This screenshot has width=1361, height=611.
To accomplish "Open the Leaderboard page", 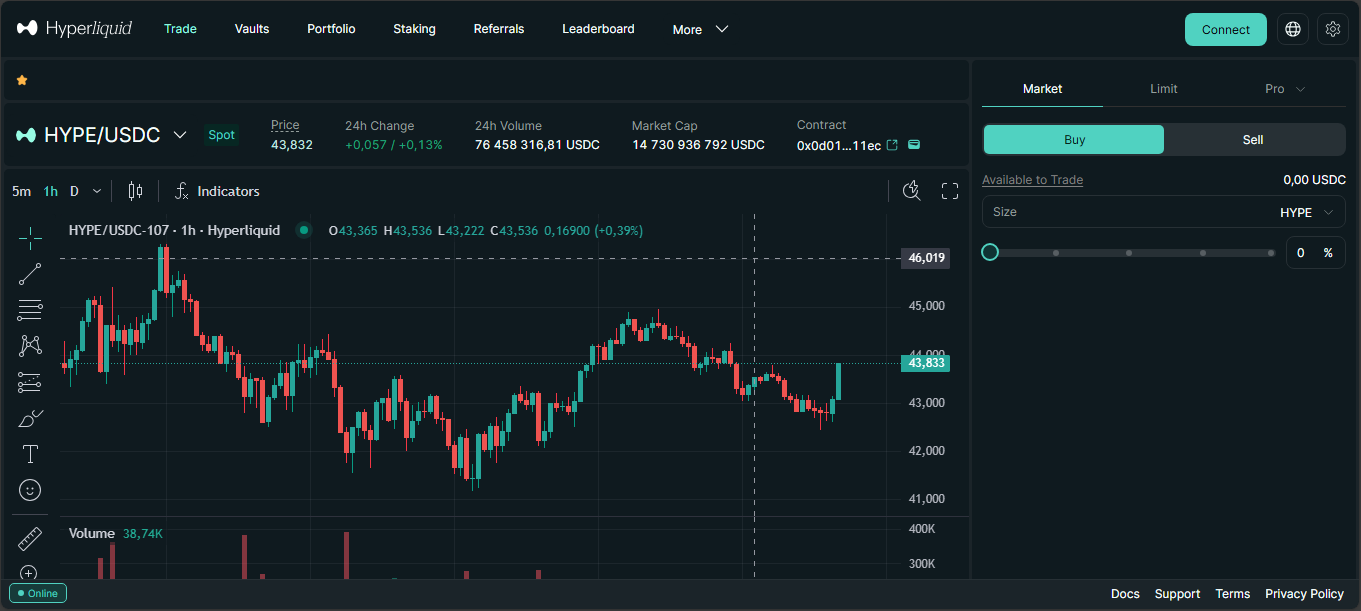I will point(598,29).
